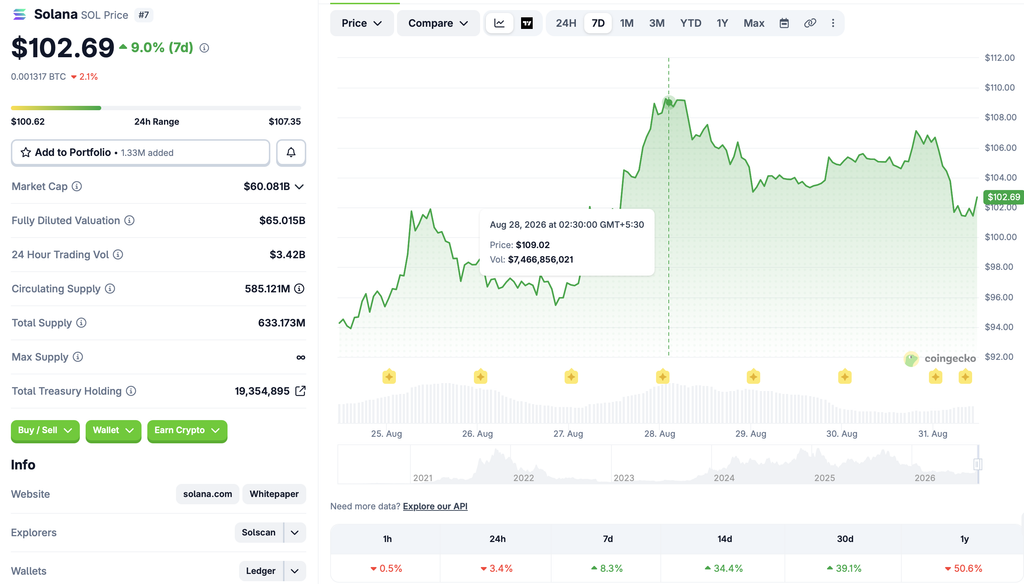Screen dimensions: 1024x584
Task: Open Total Supply info icon
Action: tap(81, 322)
